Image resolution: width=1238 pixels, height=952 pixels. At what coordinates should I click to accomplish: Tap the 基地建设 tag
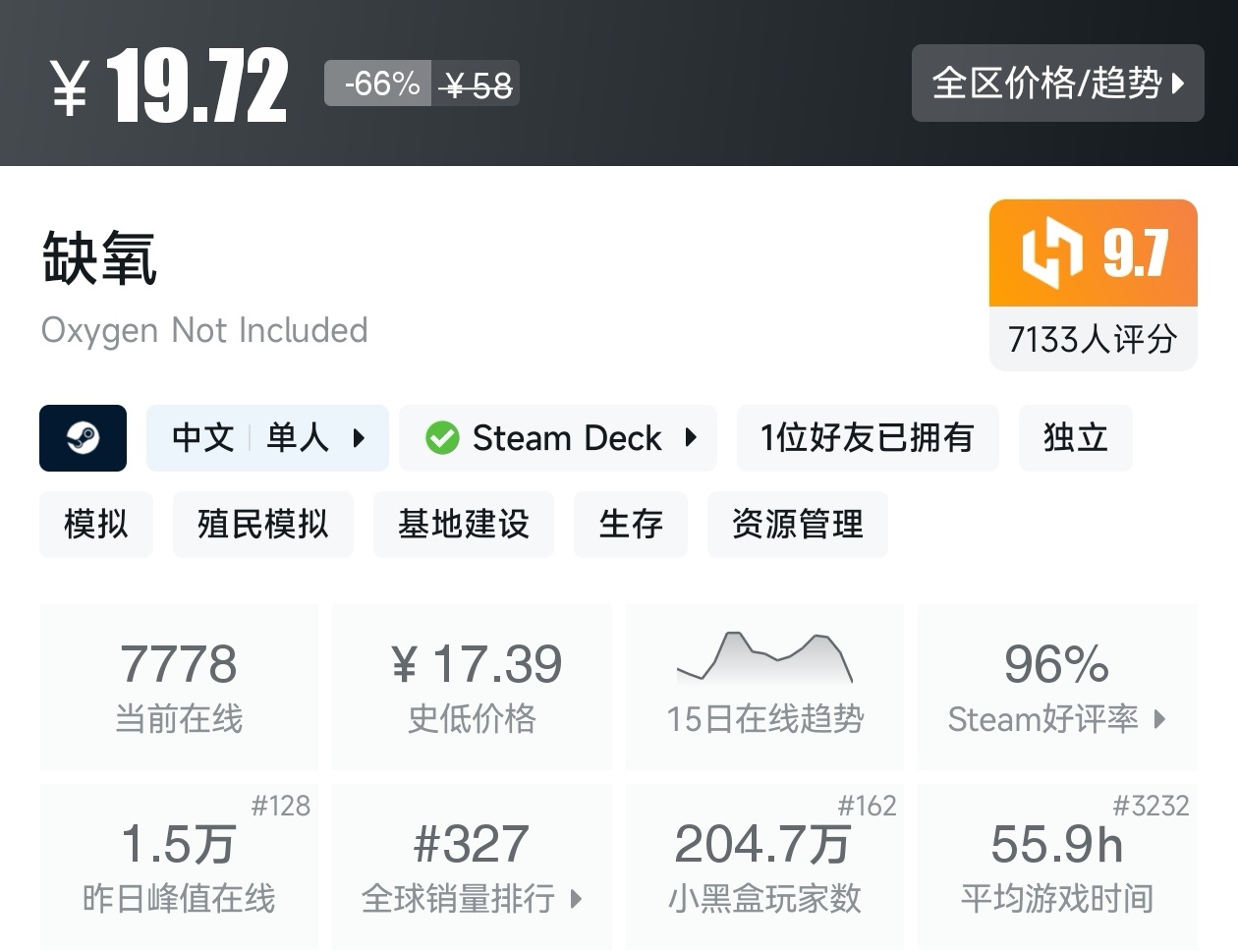point(463,525)
